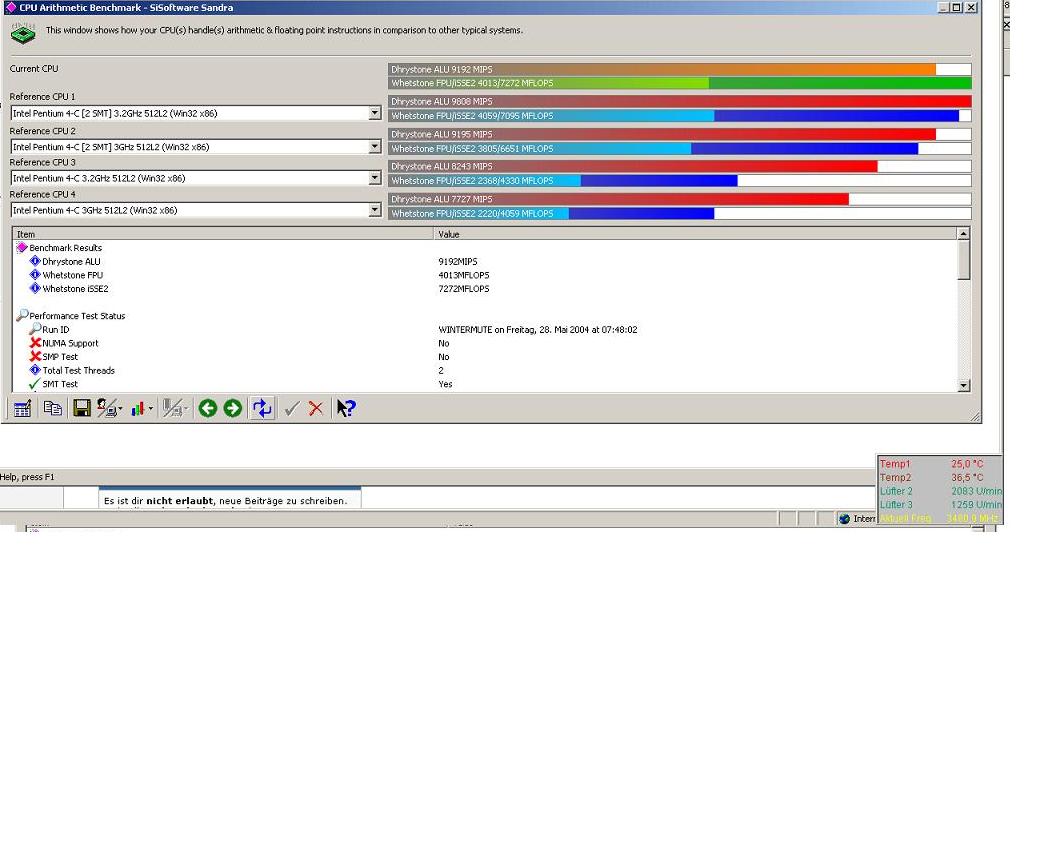The image size is (1064, 842).
Task: Click the Performance Test Status magnifier icon
Action: pos(22,315)
